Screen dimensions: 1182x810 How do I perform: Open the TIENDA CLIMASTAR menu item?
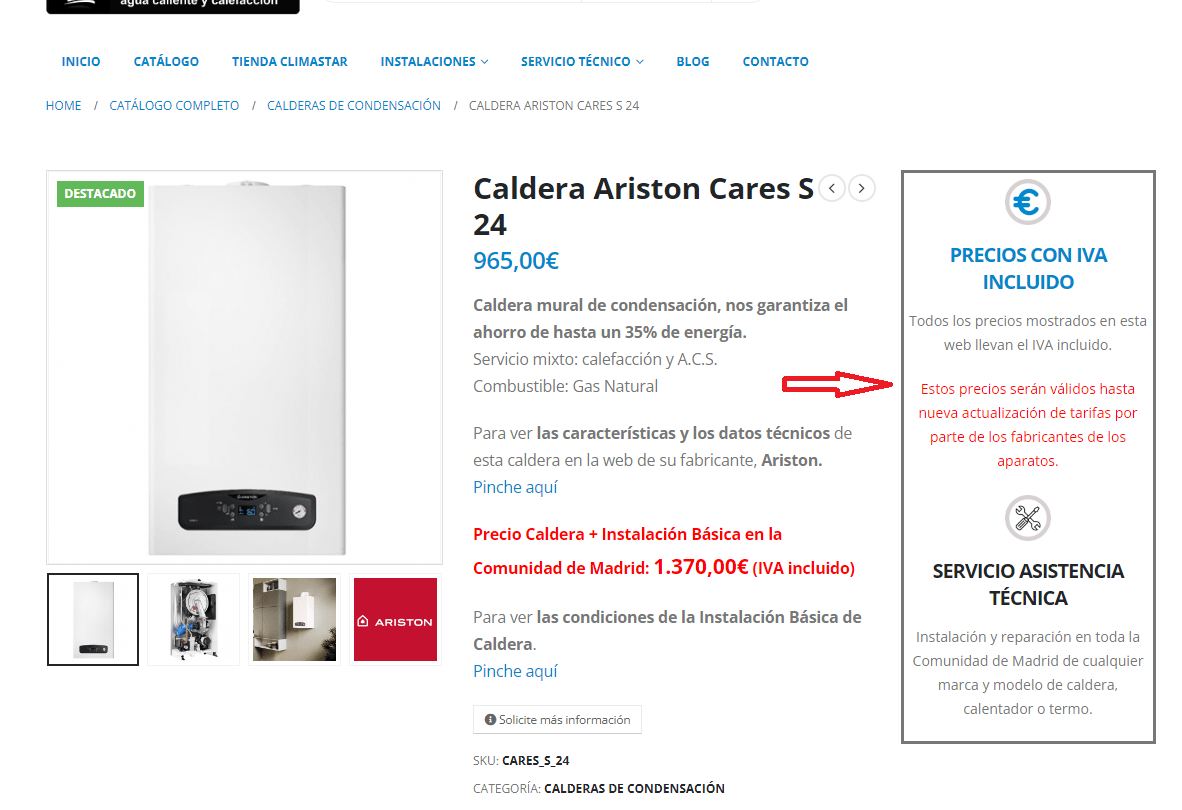[x=289, y=62]
